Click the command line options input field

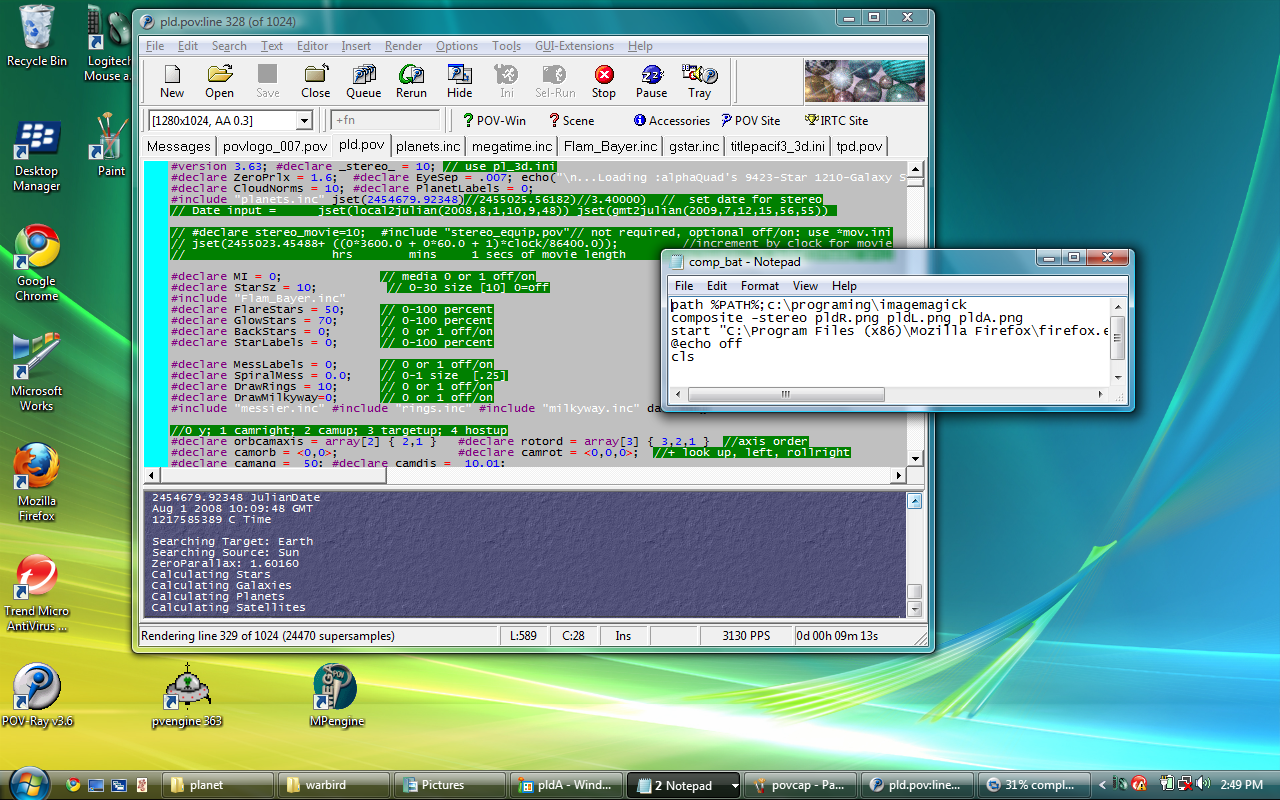click(386, 121)
